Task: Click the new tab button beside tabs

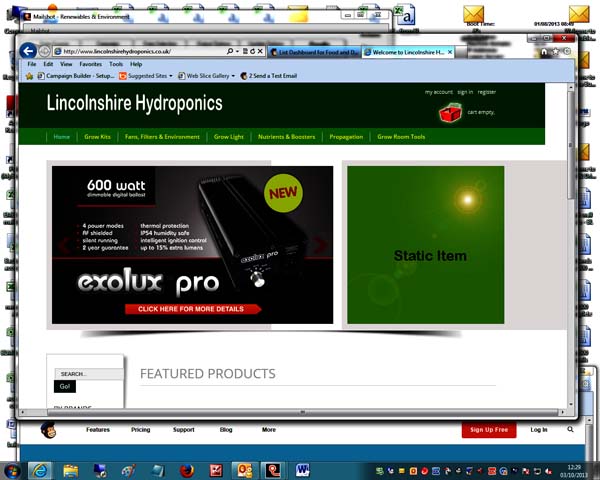Action: [460, 52]
